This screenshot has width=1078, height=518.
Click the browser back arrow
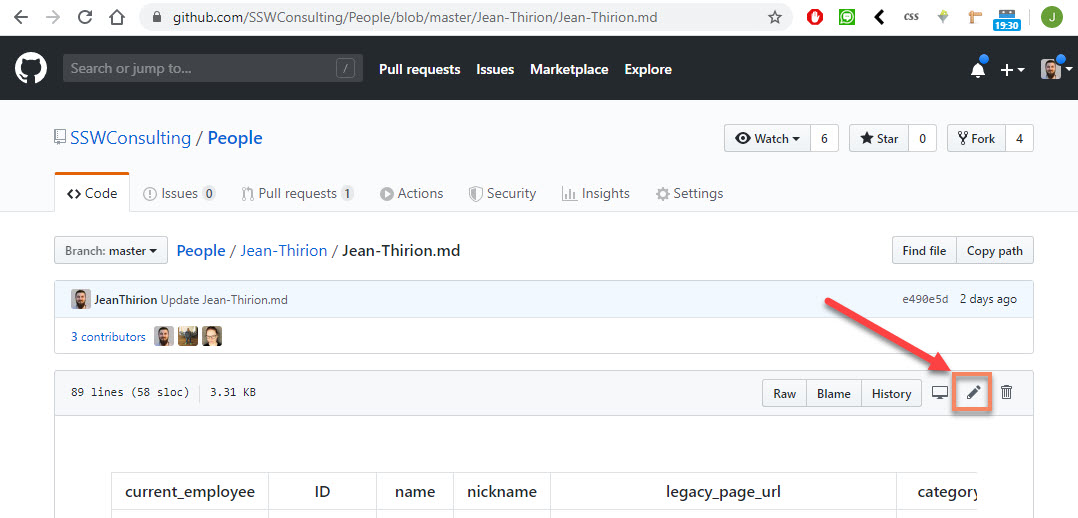[x=21, y=17]
